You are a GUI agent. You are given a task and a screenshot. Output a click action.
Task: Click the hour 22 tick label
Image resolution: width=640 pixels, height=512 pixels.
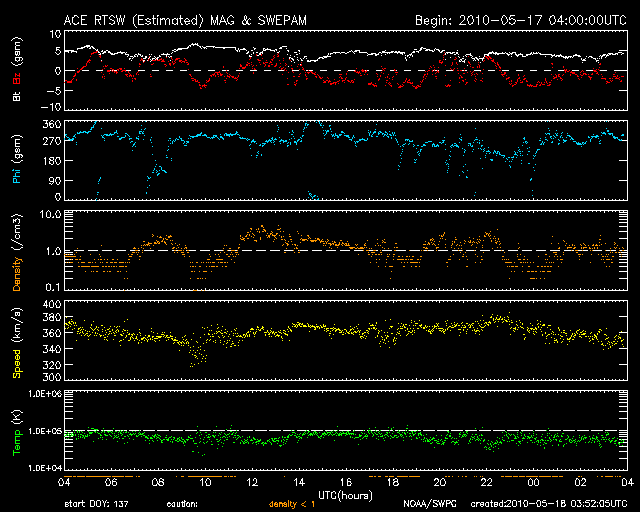point(487,482)
